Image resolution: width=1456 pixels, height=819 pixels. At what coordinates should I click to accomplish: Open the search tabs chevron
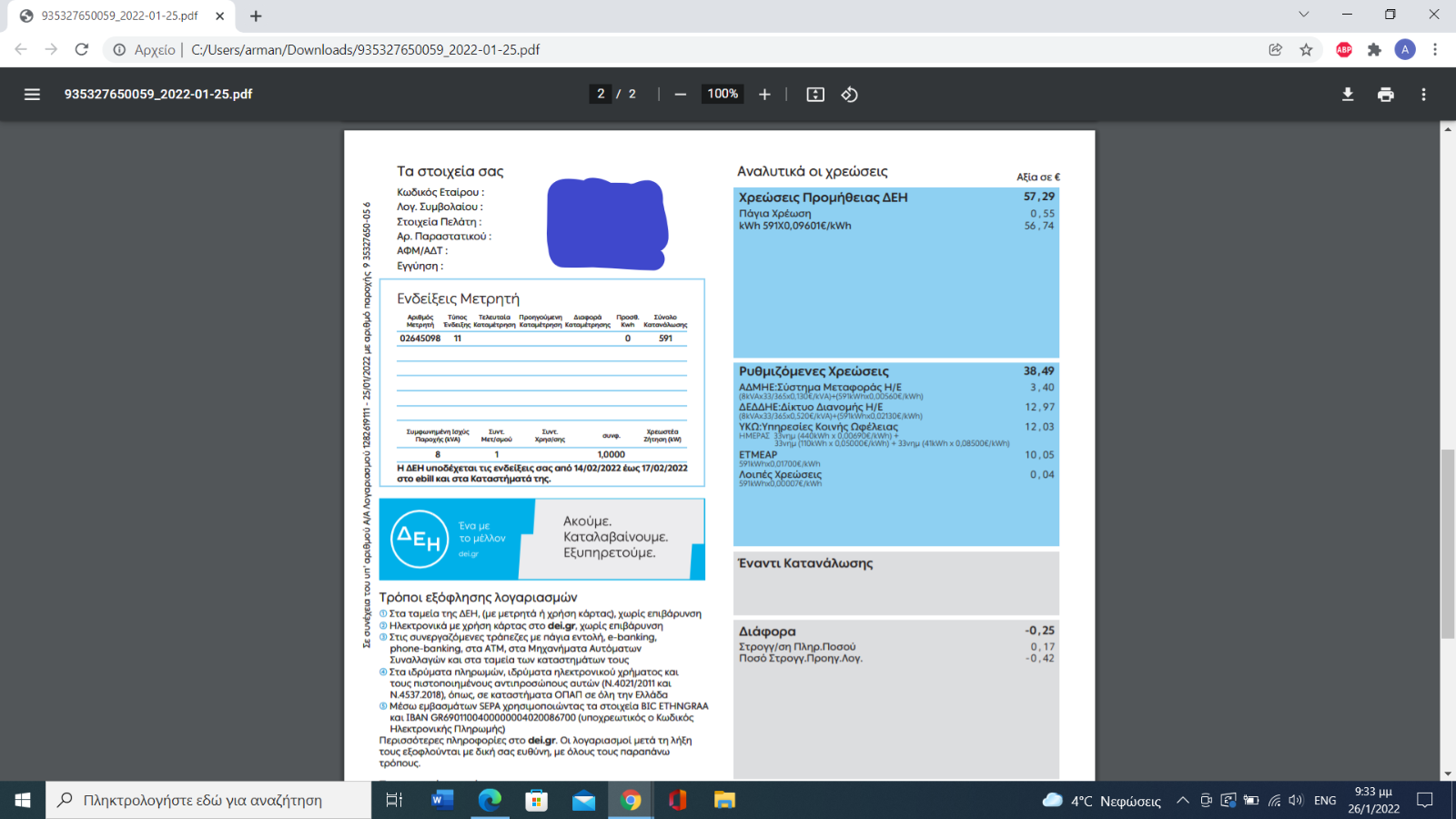(x=1304, y=15)
